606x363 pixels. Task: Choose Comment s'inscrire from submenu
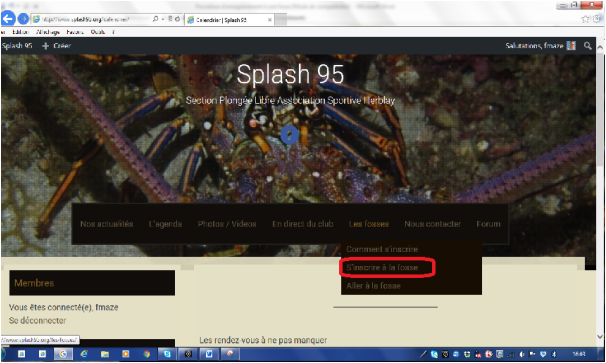pos(382,249)
